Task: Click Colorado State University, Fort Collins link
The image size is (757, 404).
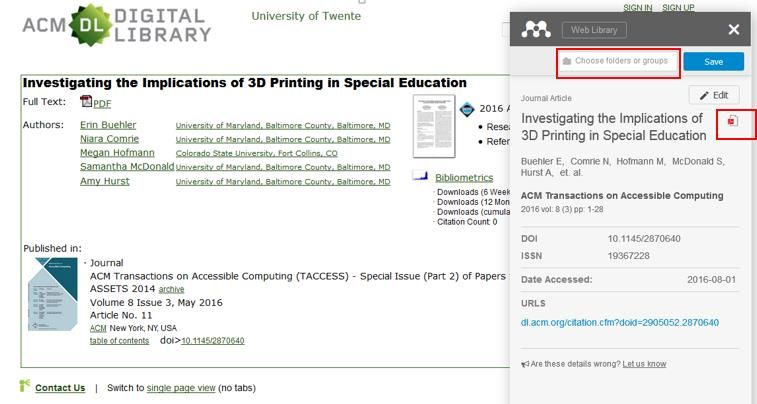Action: coord(257,153)
